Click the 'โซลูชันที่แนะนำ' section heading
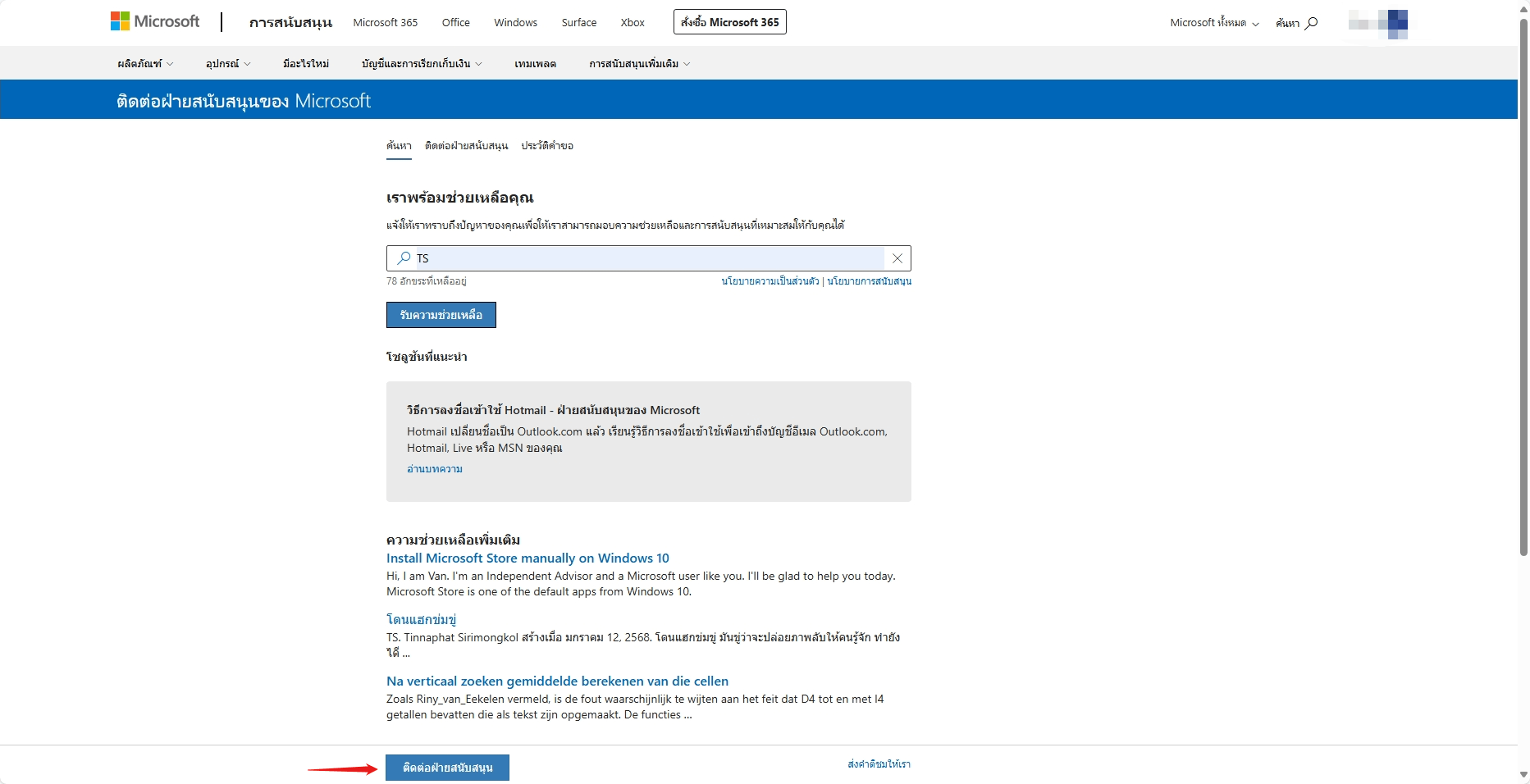The width and height of the screenshot is (1530, 784). coord(427,357)
